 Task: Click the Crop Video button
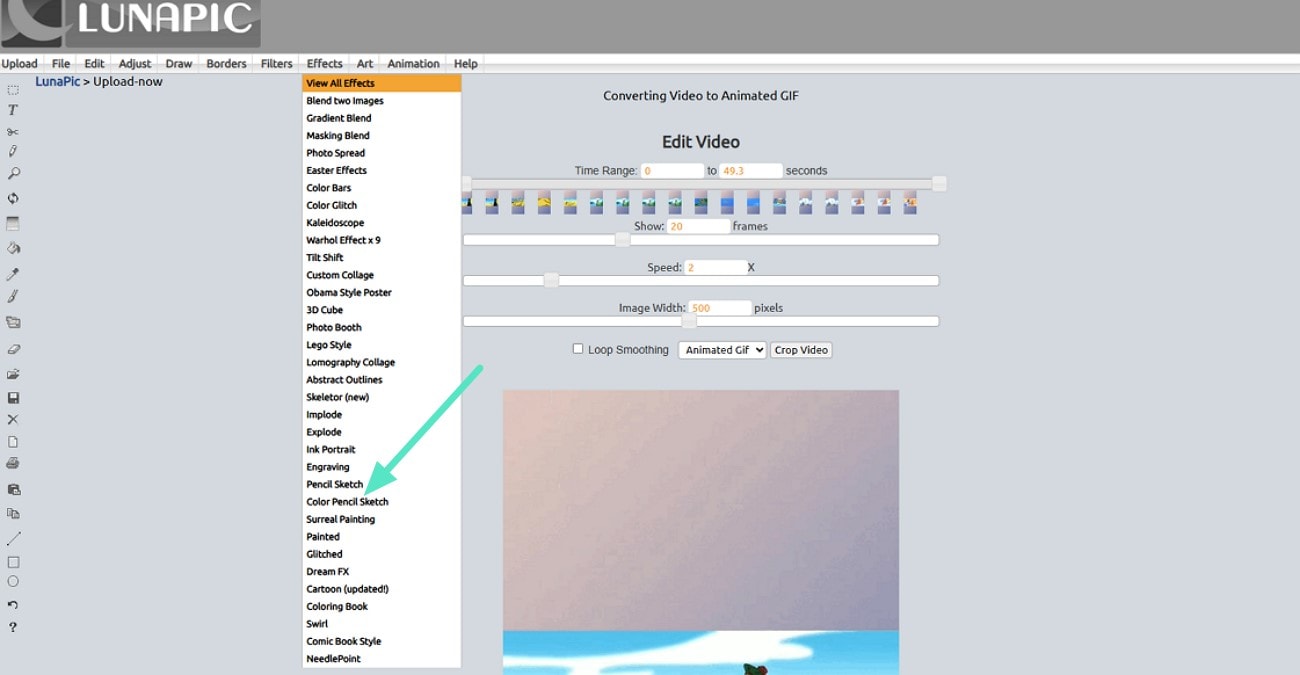pos(802,350)
